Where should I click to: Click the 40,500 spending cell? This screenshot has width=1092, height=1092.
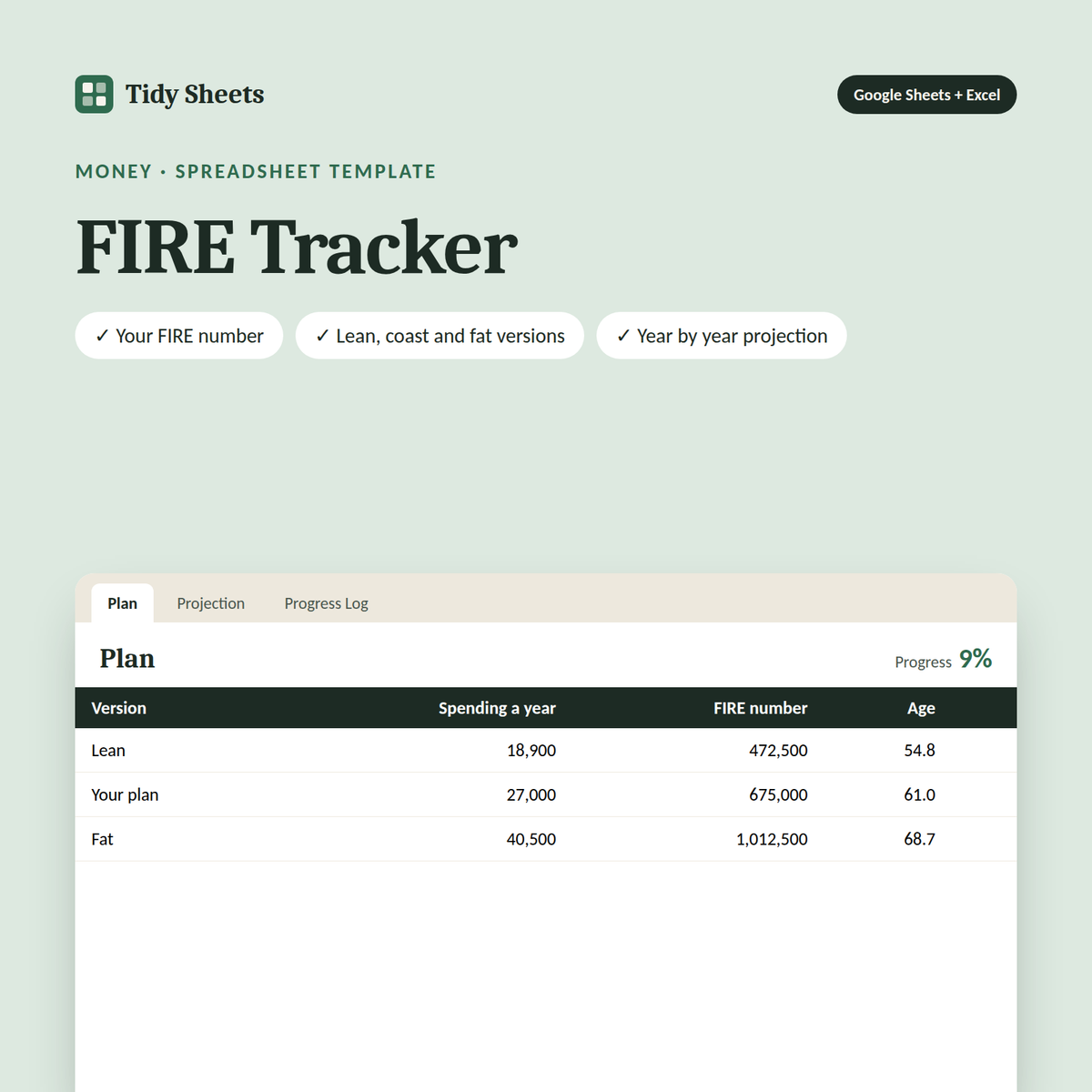531,839
